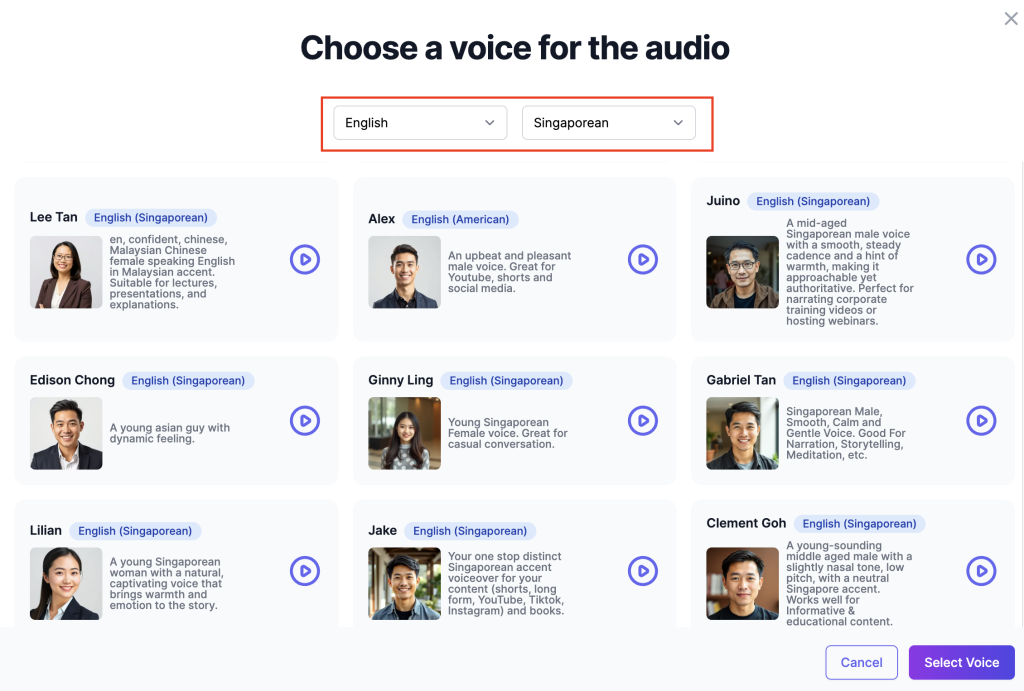
Task: Select the Gabriel Tan voice name
Action: (741, 380)
